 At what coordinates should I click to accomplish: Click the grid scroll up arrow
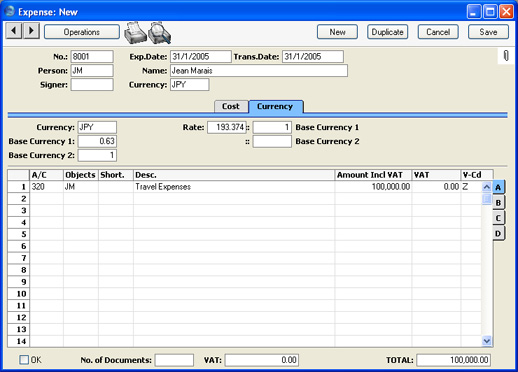click(x=487, y=187)
